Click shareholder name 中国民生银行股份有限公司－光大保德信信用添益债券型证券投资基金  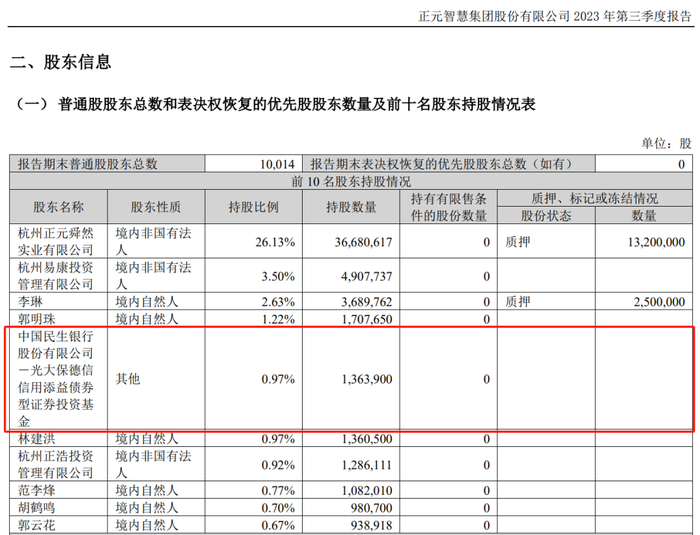click(56, 379)
